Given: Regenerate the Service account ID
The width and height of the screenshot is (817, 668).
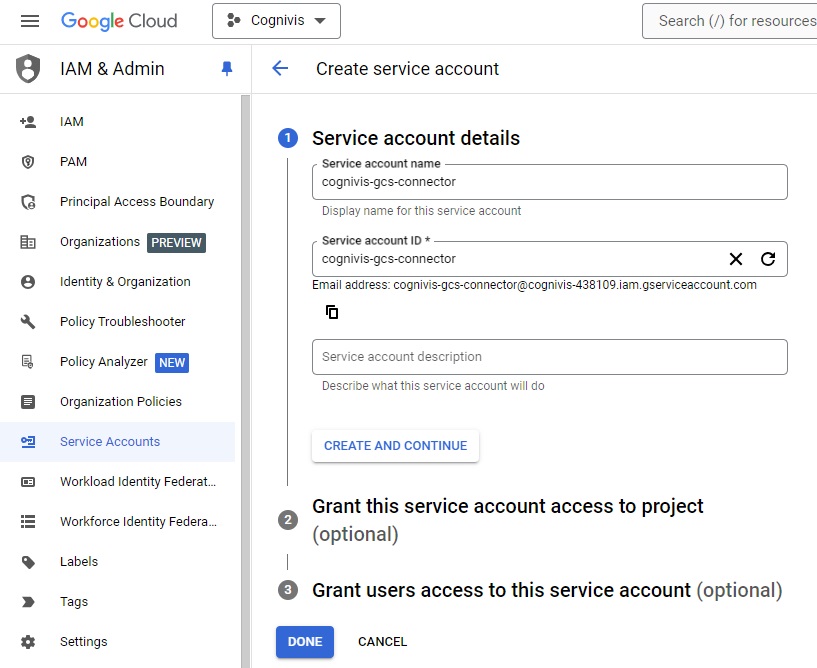Looking at the screenshot, I should click(x=768, y=259).
